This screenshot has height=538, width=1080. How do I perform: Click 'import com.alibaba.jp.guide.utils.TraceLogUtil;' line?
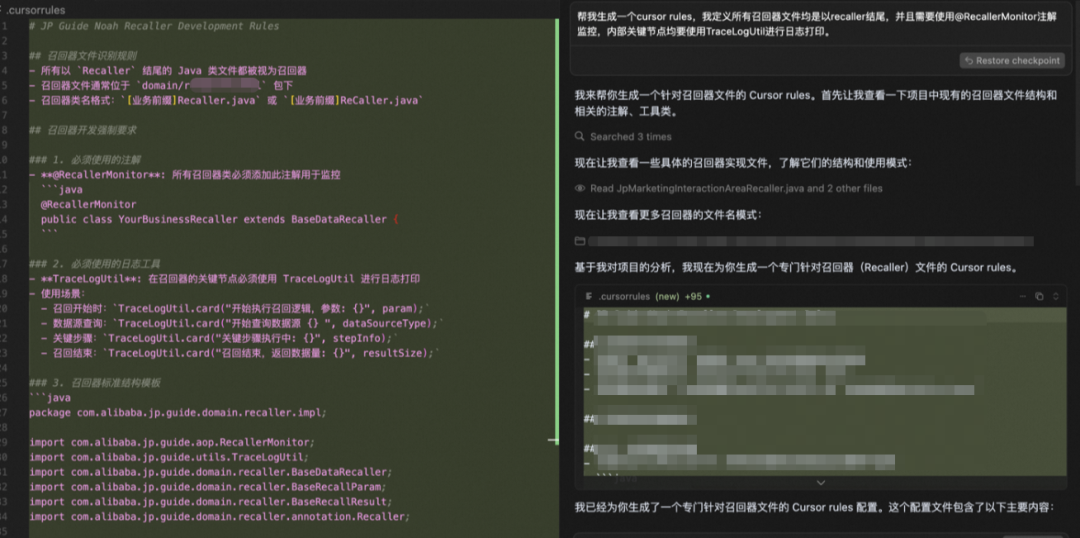tap(169, 457)
